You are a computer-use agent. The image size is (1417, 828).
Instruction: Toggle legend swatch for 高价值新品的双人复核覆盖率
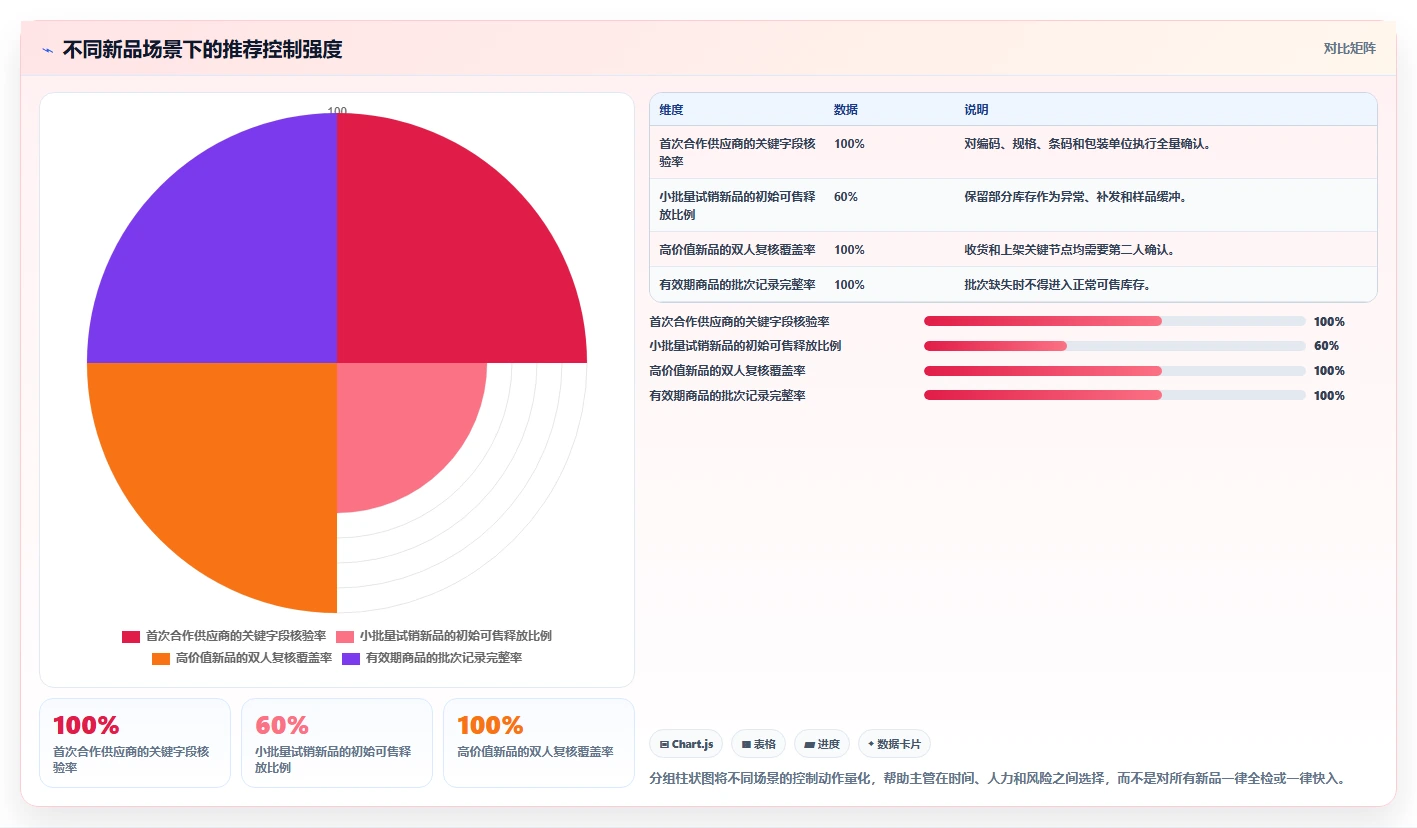161,658
